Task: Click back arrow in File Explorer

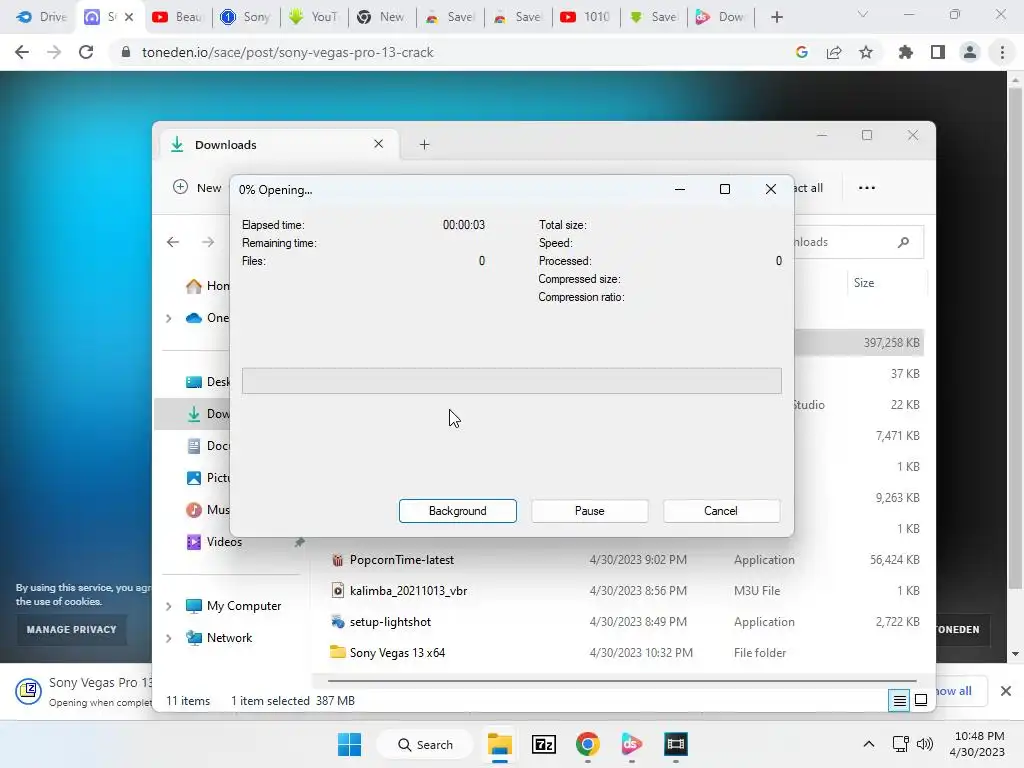Action: click(x=172, y=242)
